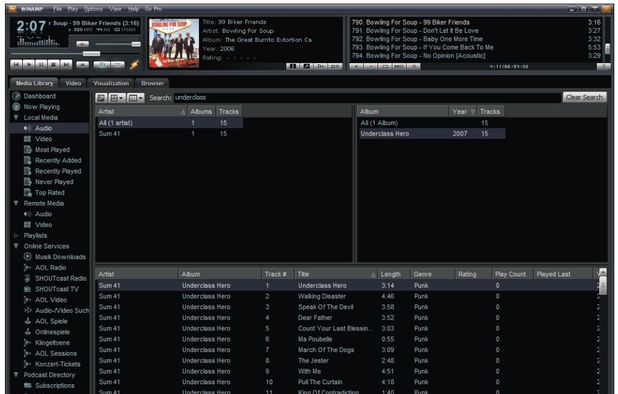Open AOL Video in the sidebar
618x394 pixels.
(x=51, y=299)
